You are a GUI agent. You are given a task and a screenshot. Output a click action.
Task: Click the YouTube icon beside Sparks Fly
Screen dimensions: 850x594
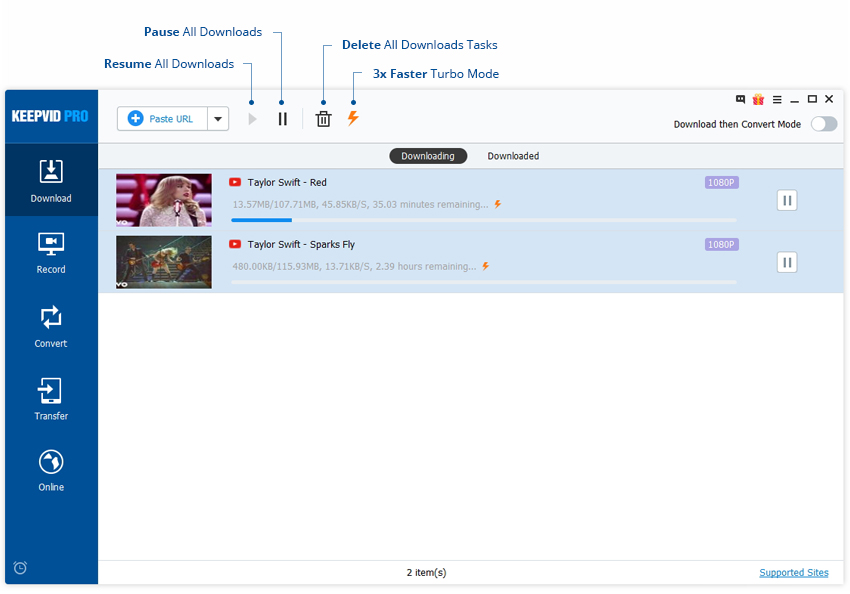pos(235,244)
